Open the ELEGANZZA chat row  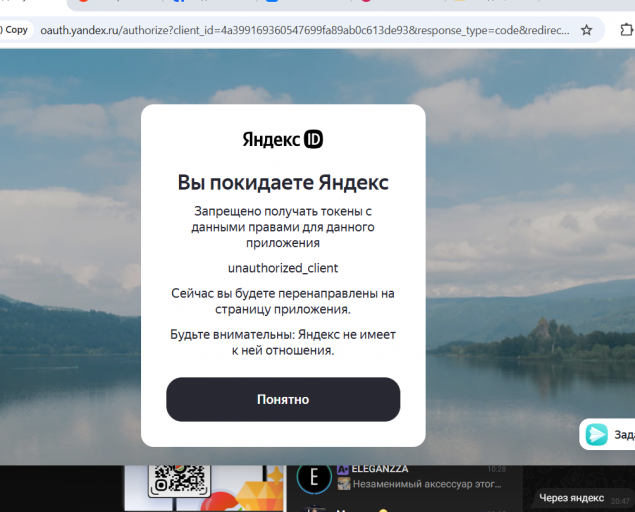coord(404,478)
